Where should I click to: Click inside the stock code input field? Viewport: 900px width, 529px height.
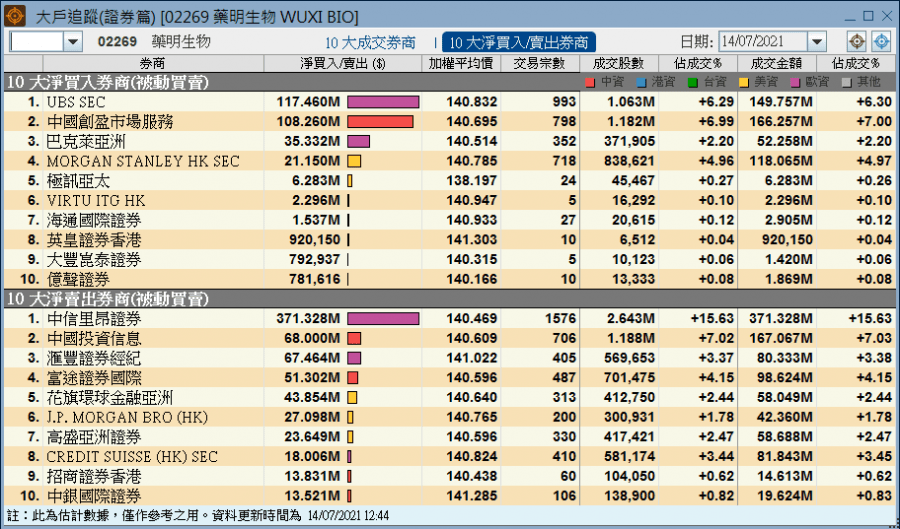coord(36,41)
